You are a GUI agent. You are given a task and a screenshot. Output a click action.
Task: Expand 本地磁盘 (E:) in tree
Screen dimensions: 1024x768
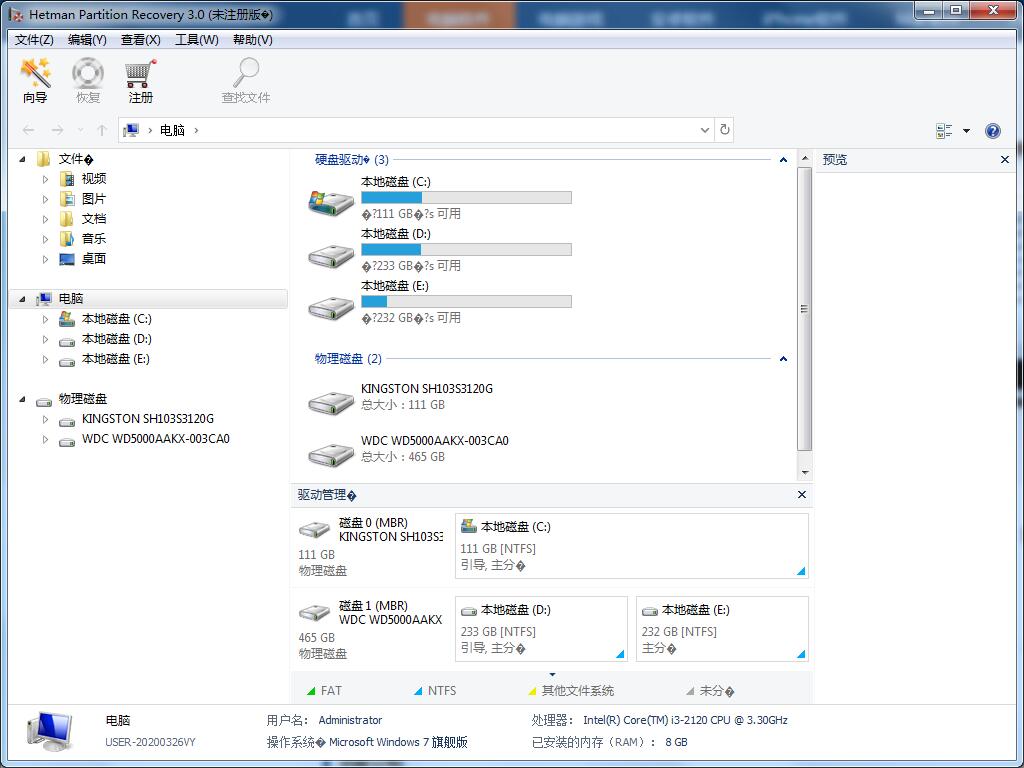(45, 359)
